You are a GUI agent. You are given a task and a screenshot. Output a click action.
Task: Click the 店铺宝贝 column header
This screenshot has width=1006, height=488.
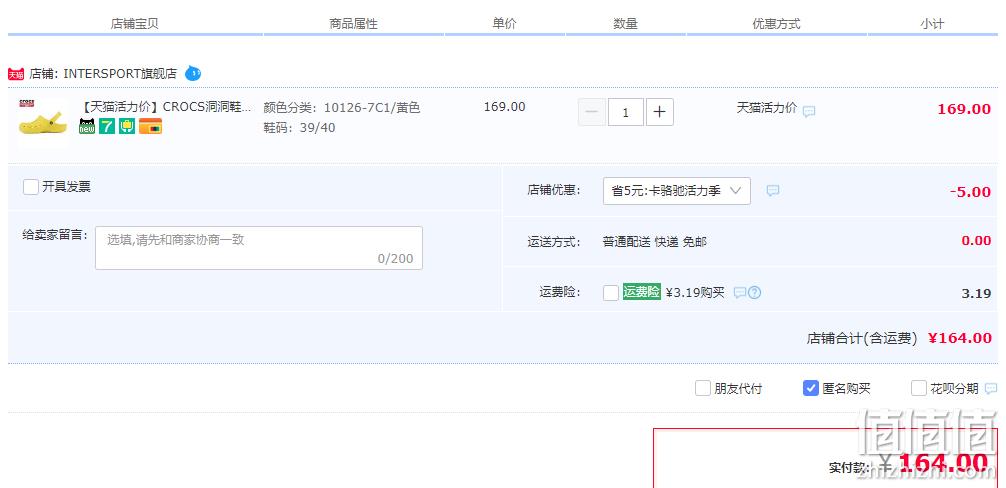point(135,24)
